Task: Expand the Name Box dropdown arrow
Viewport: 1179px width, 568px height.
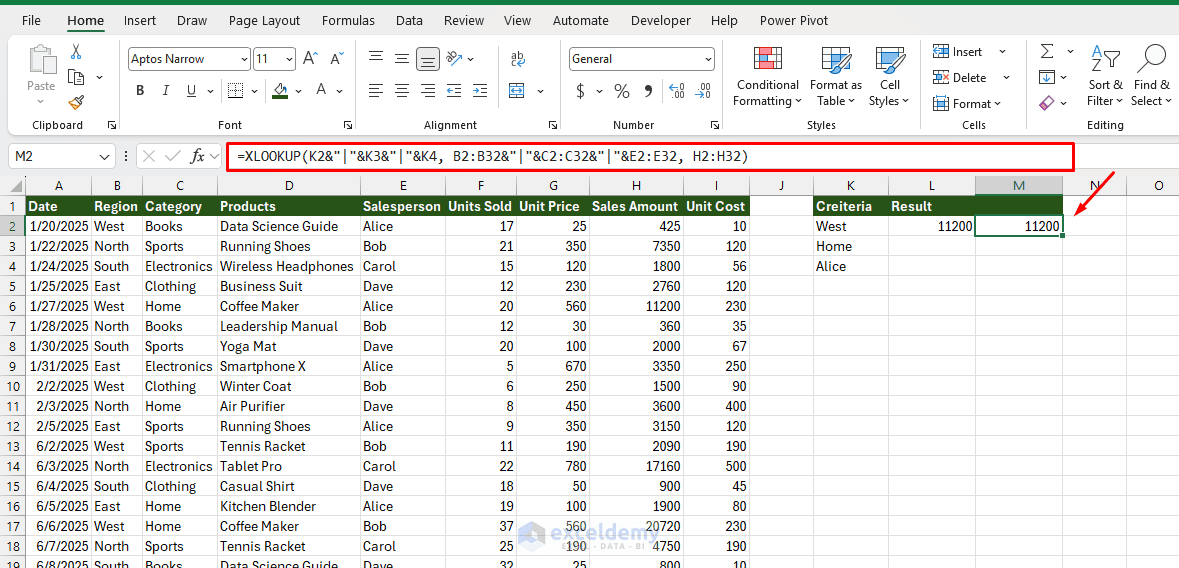Action: (x=104, y=156)
